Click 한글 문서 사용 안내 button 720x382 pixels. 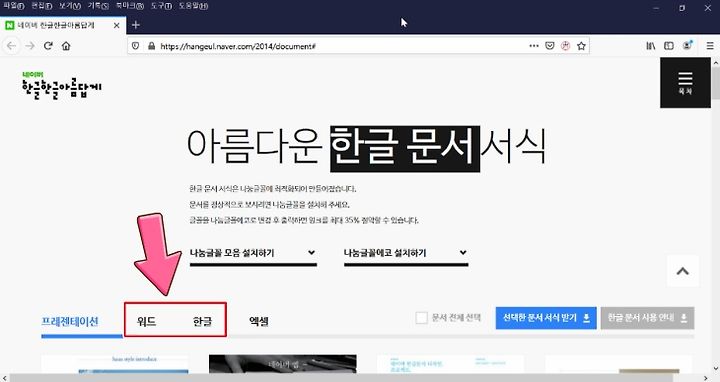pos(647,318)
